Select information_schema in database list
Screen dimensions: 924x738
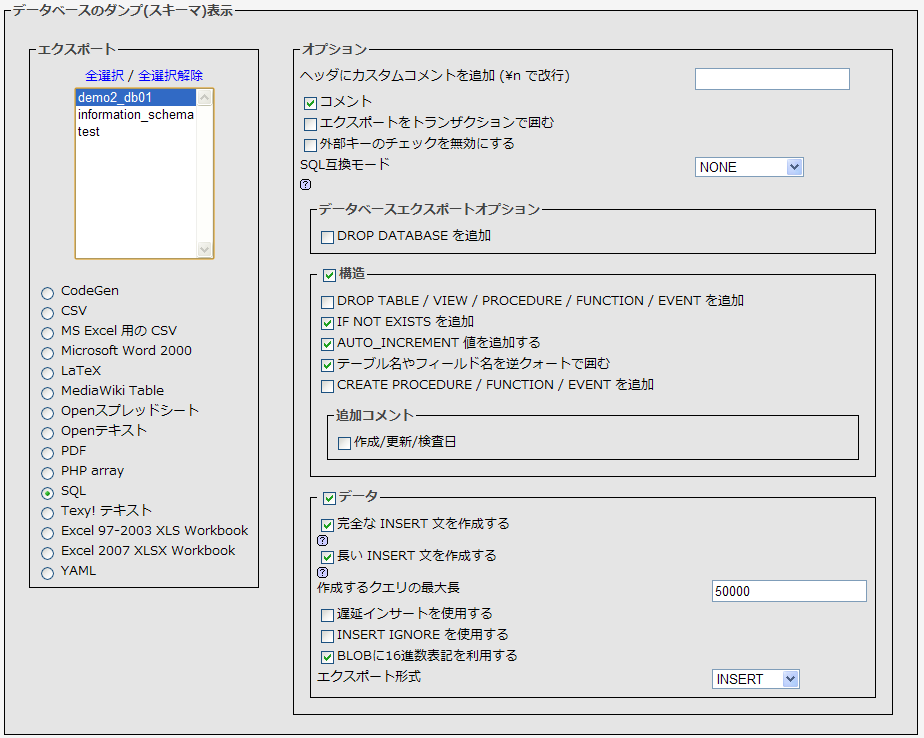[x=135, y=115]
